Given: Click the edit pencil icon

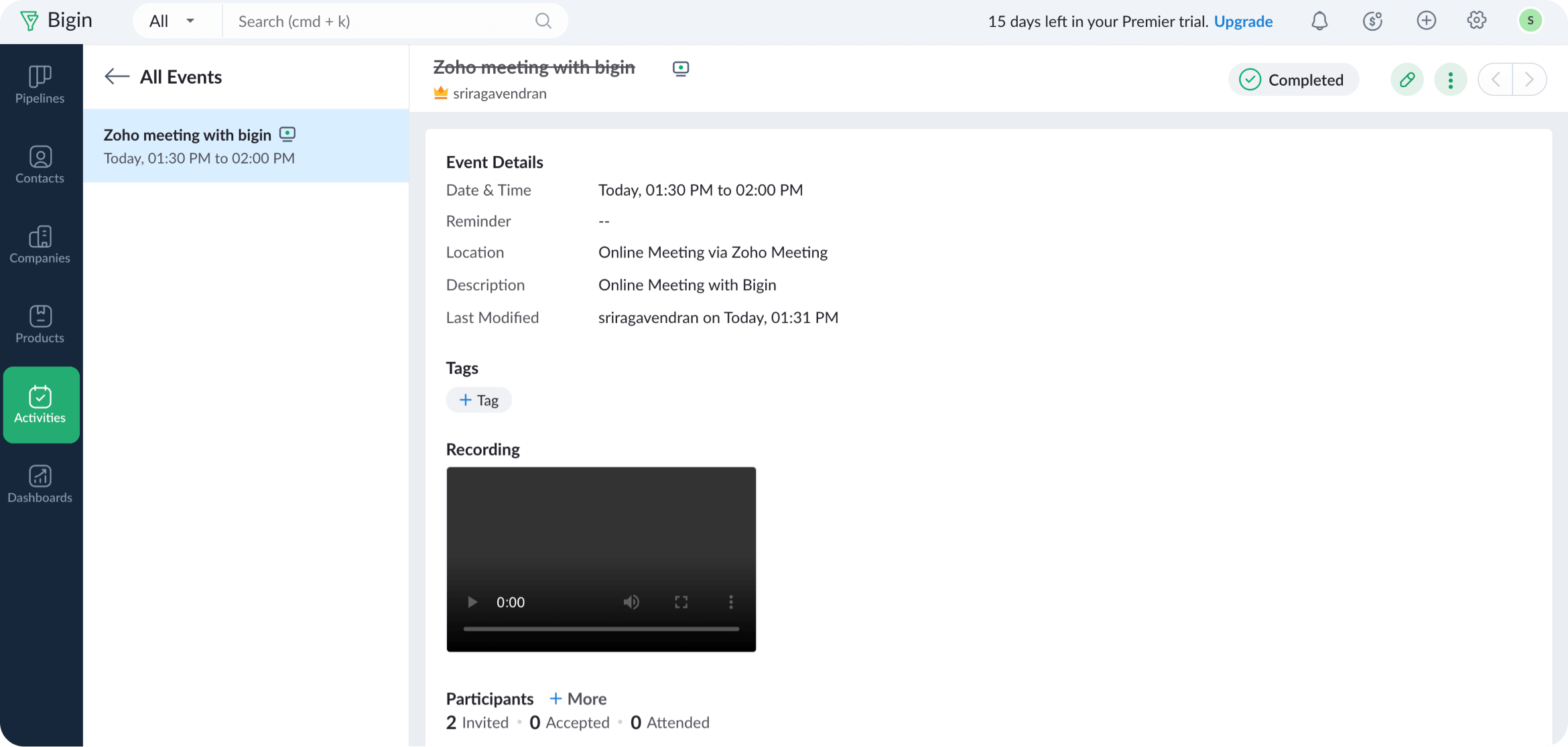Looking at the screenshot, I should click(1407, 80).
